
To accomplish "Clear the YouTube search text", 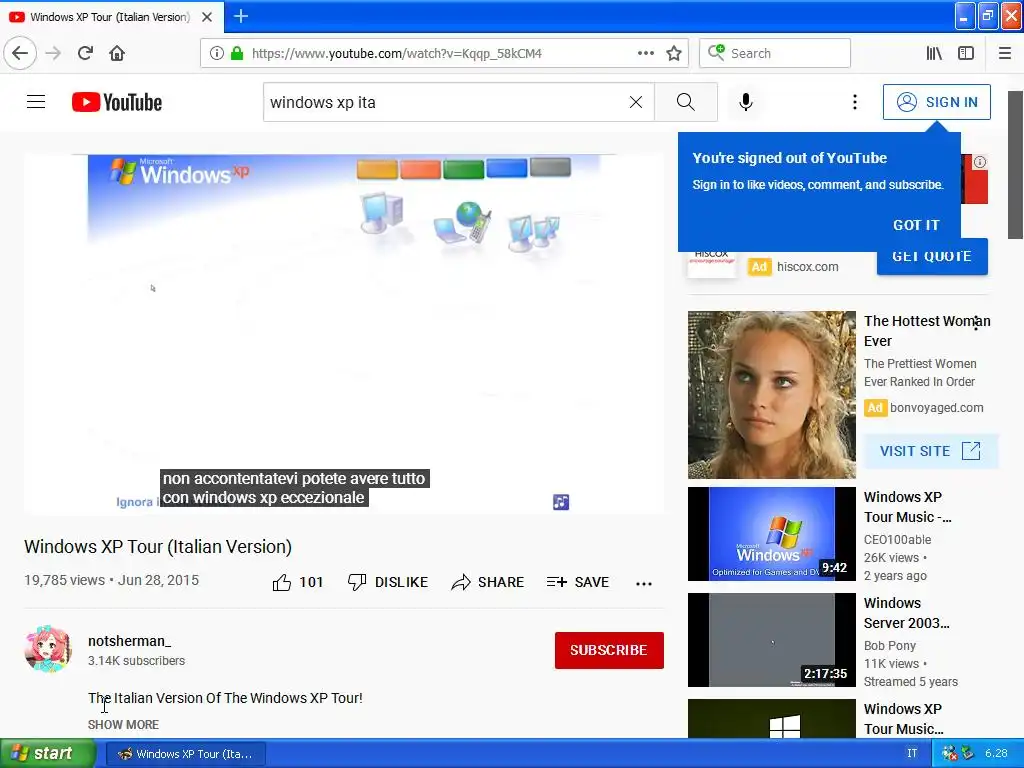I will pos(635,102).
